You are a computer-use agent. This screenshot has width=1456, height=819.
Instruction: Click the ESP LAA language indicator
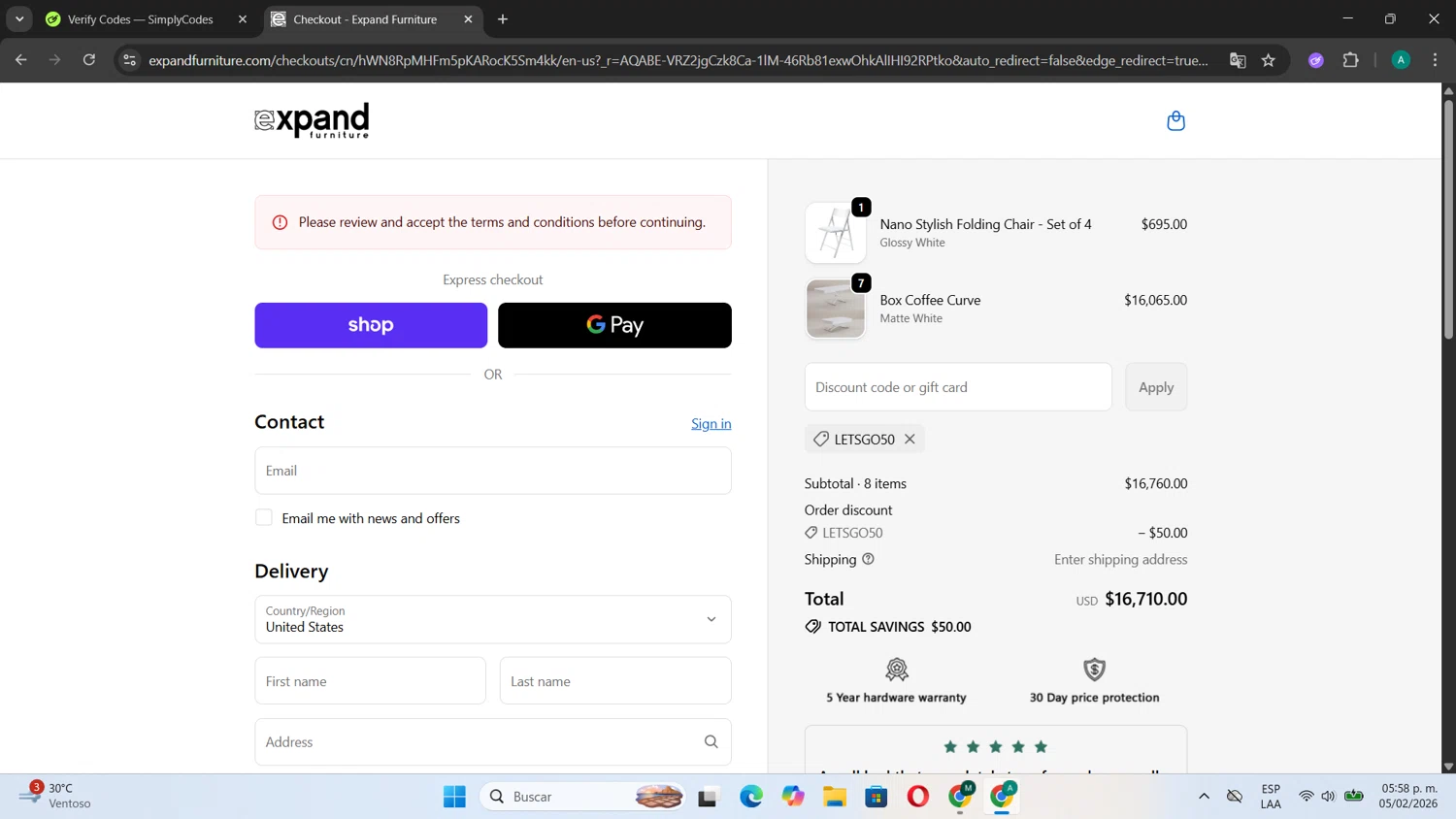click(1271, 796)
